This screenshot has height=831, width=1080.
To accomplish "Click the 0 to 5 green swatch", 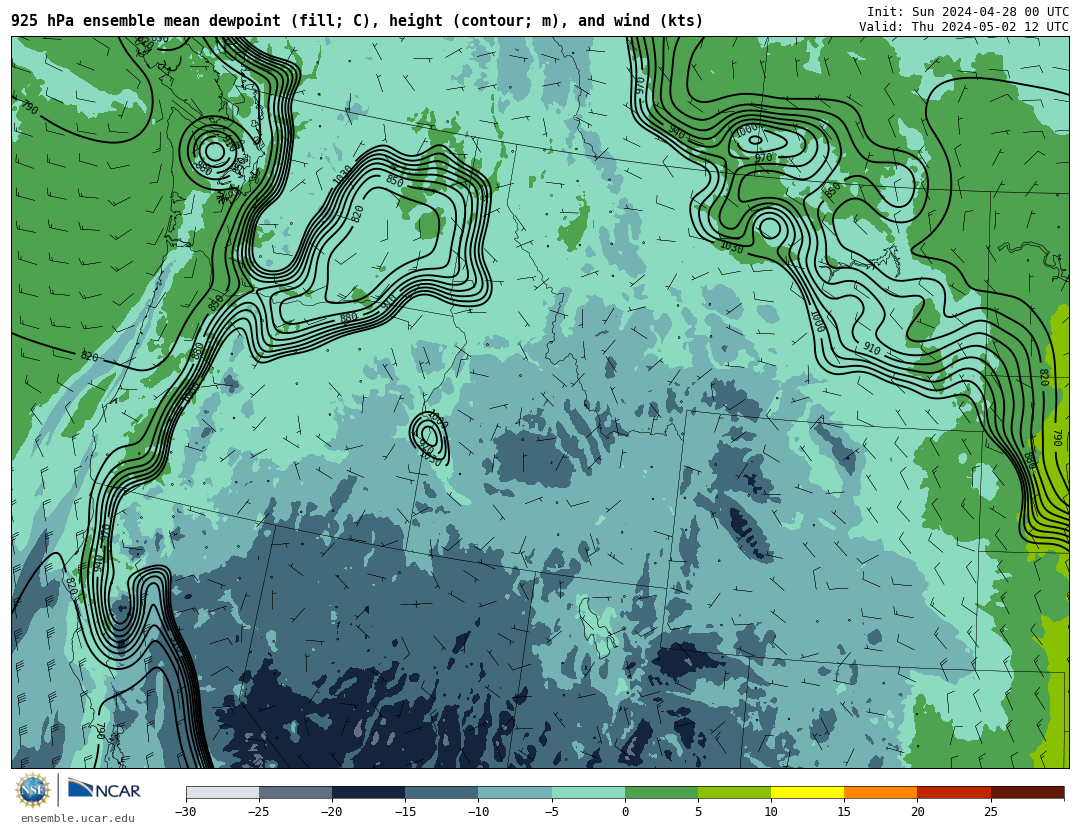I will click(661, 792).
